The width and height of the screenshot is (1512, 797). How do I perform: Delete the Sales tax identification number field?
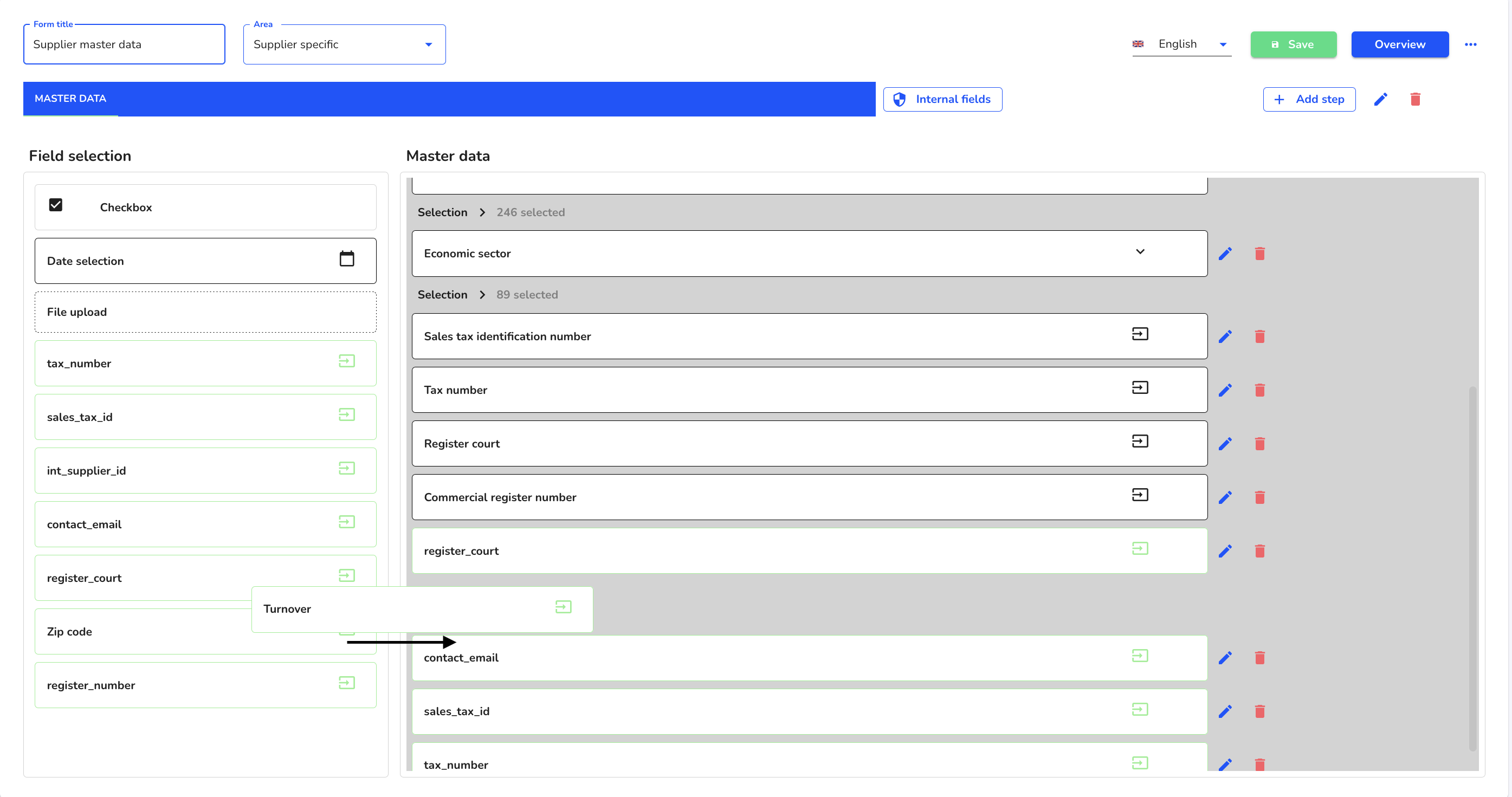[1259, 336]
